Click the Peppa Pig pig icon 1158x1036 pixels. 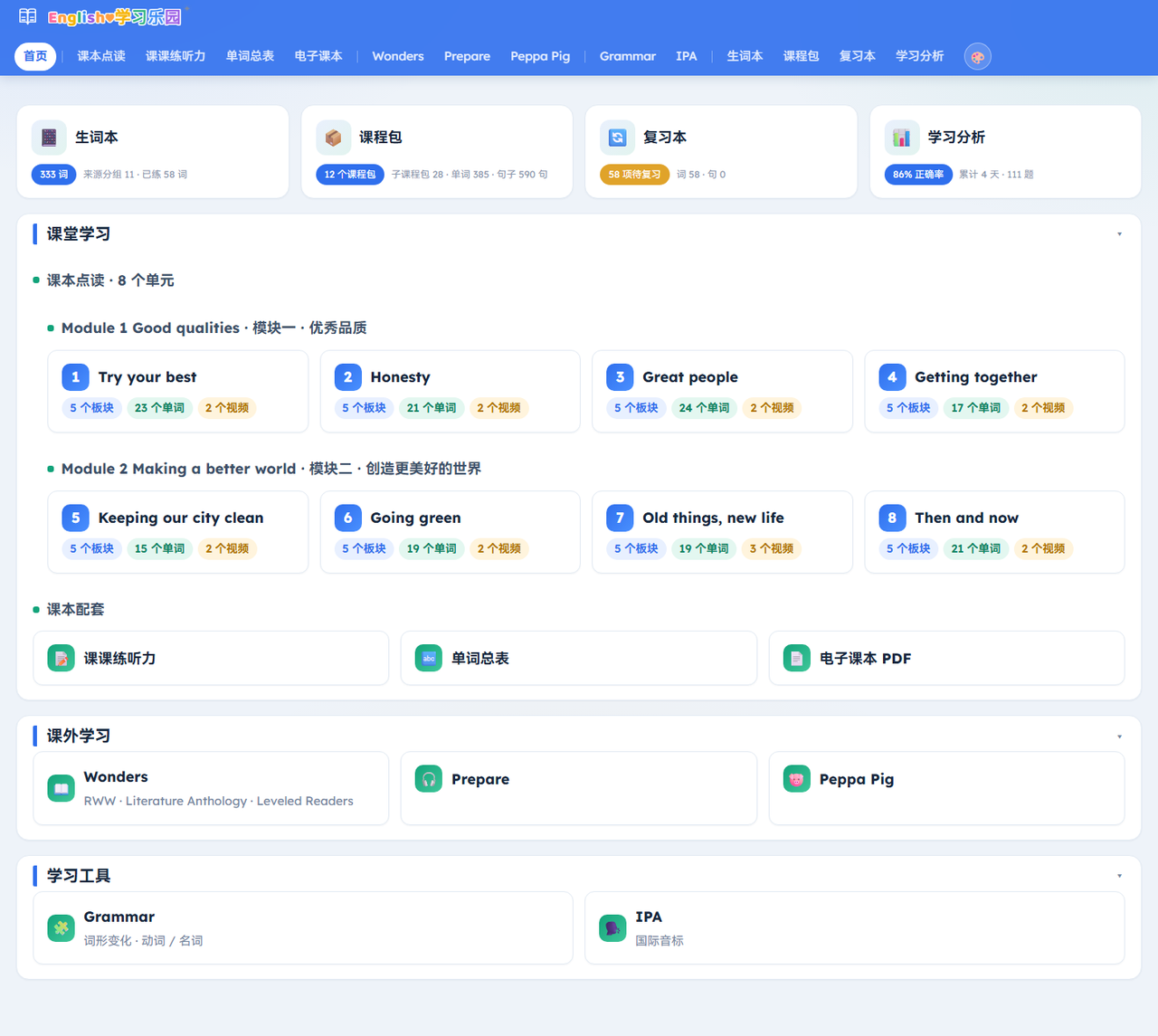pyautogui.click(x=796, y=778)
